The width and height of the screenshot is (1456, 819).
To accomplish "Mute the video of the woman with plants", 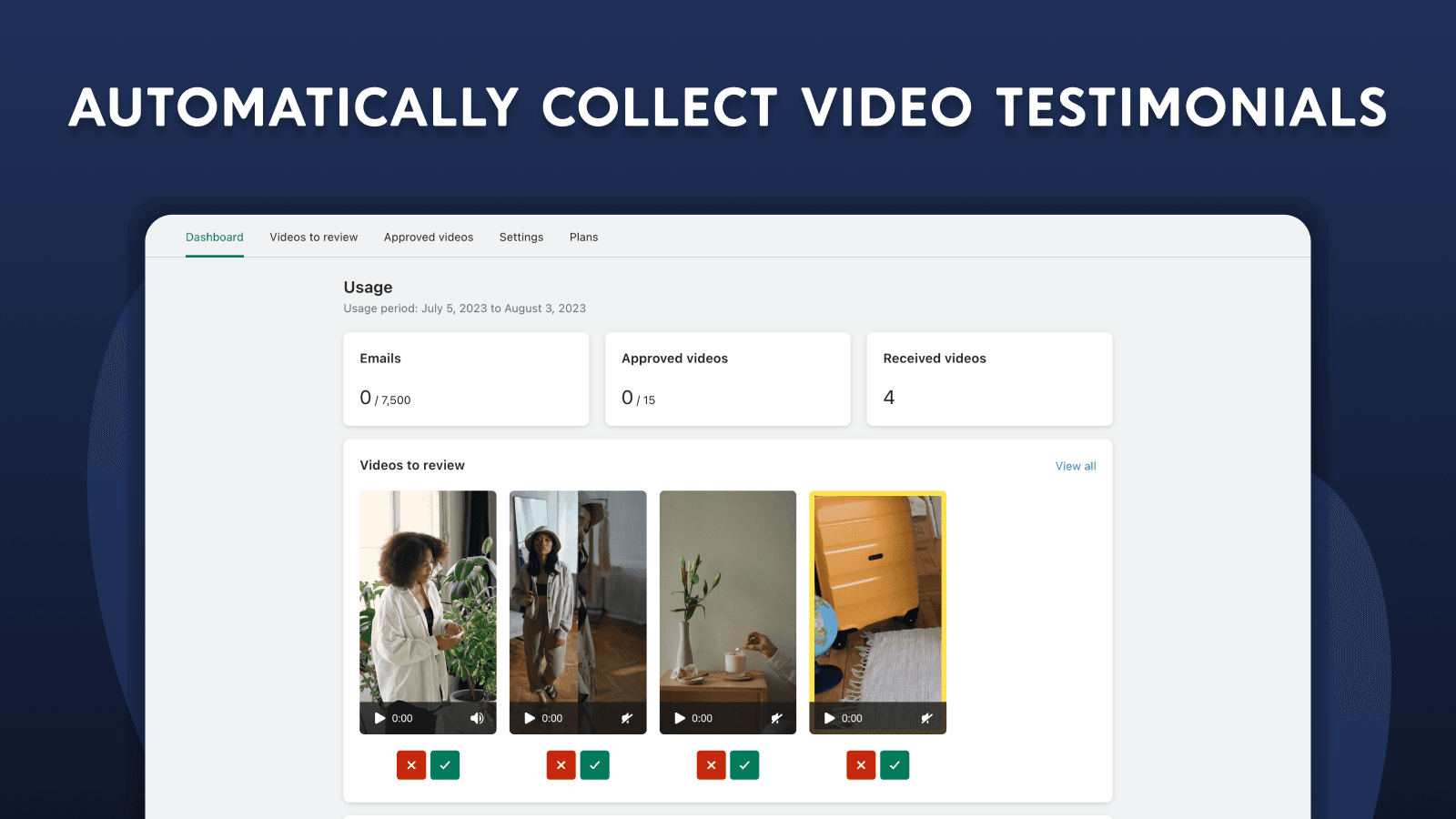I will [477, 718].
